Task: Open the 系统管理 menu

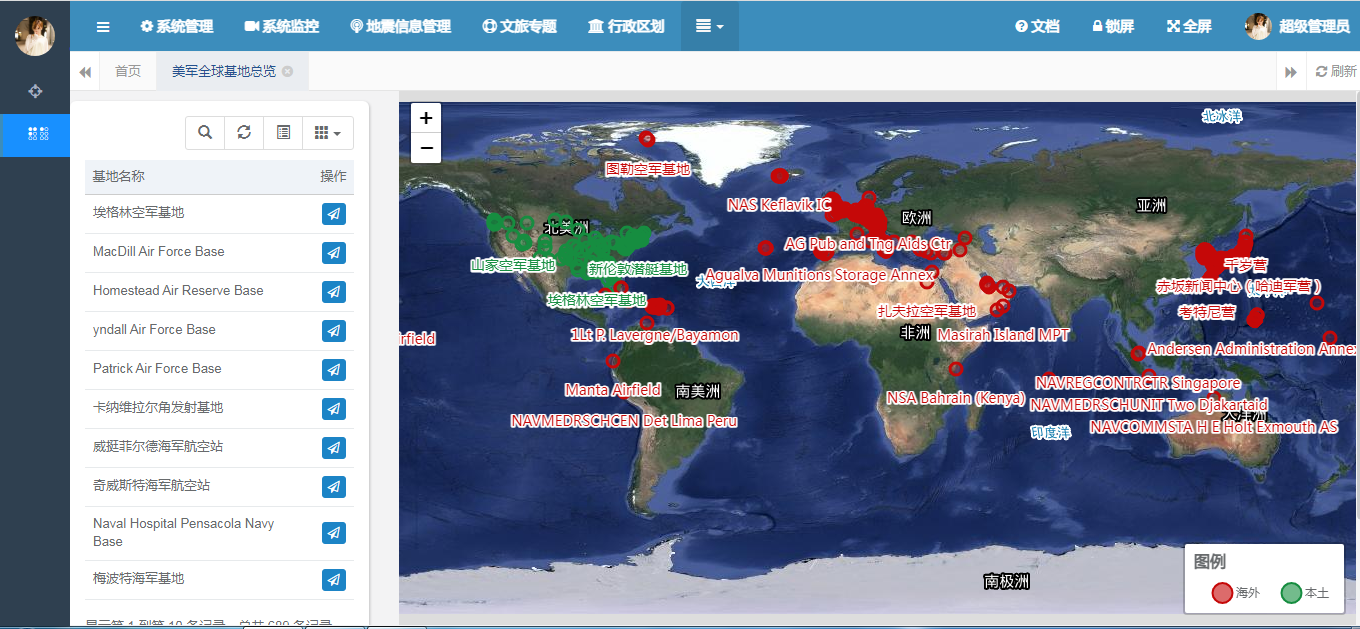Action: pos(177,27)
